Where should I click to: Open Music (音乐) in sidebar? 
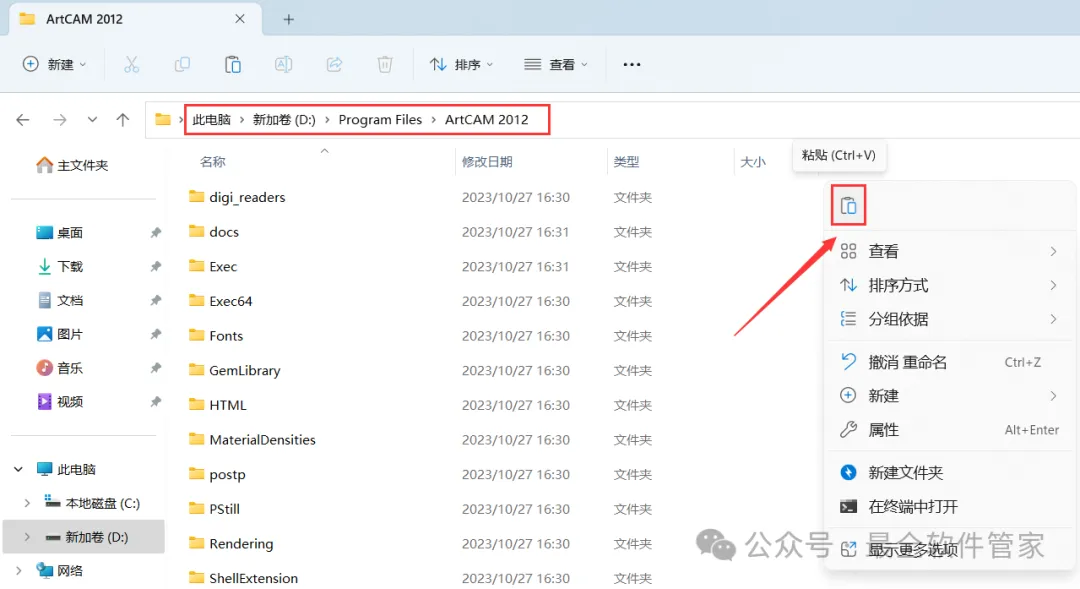60,368
